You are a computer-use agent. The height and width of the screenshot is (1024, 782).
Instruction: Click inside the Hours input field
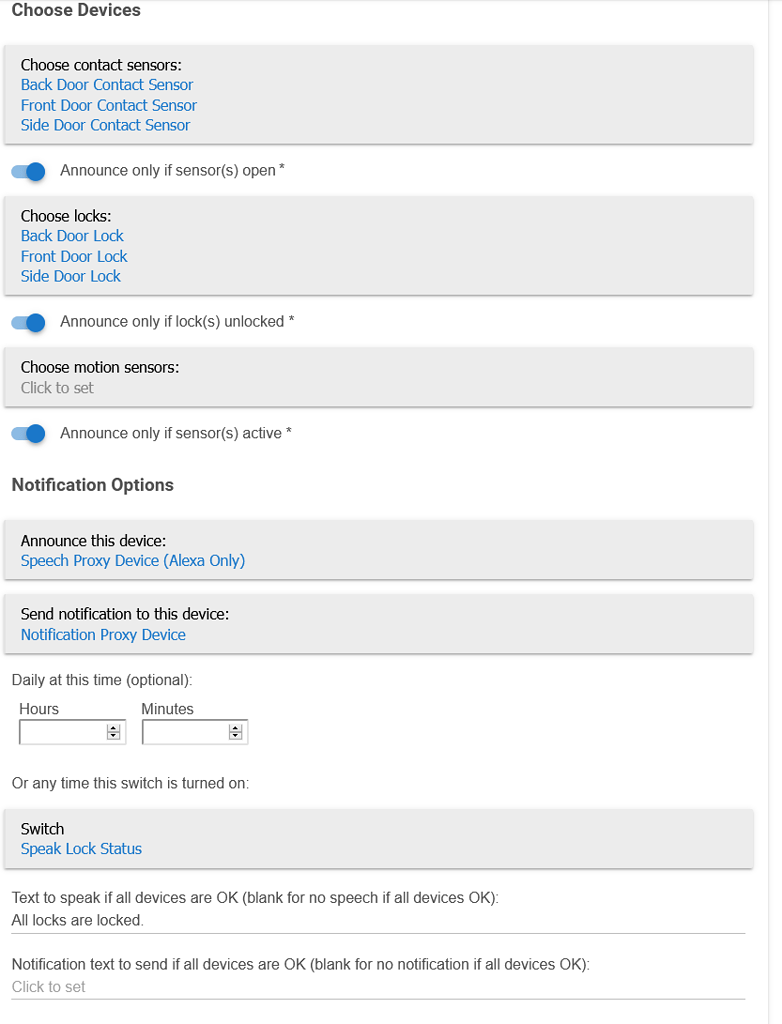pos(60,731)
